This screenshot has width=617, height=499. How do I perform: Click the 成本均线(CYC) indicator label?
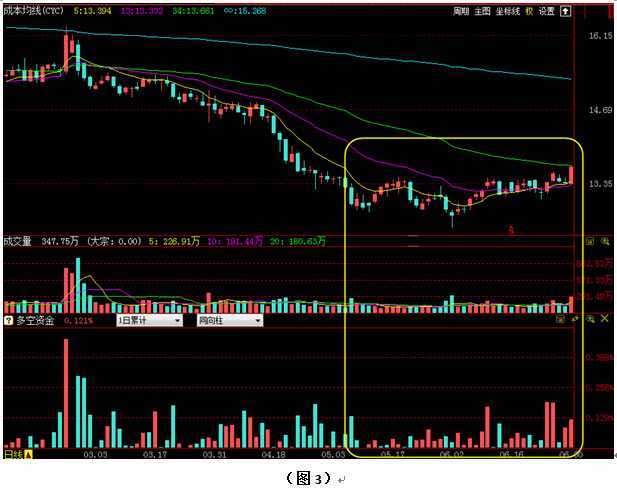point(34,11)
